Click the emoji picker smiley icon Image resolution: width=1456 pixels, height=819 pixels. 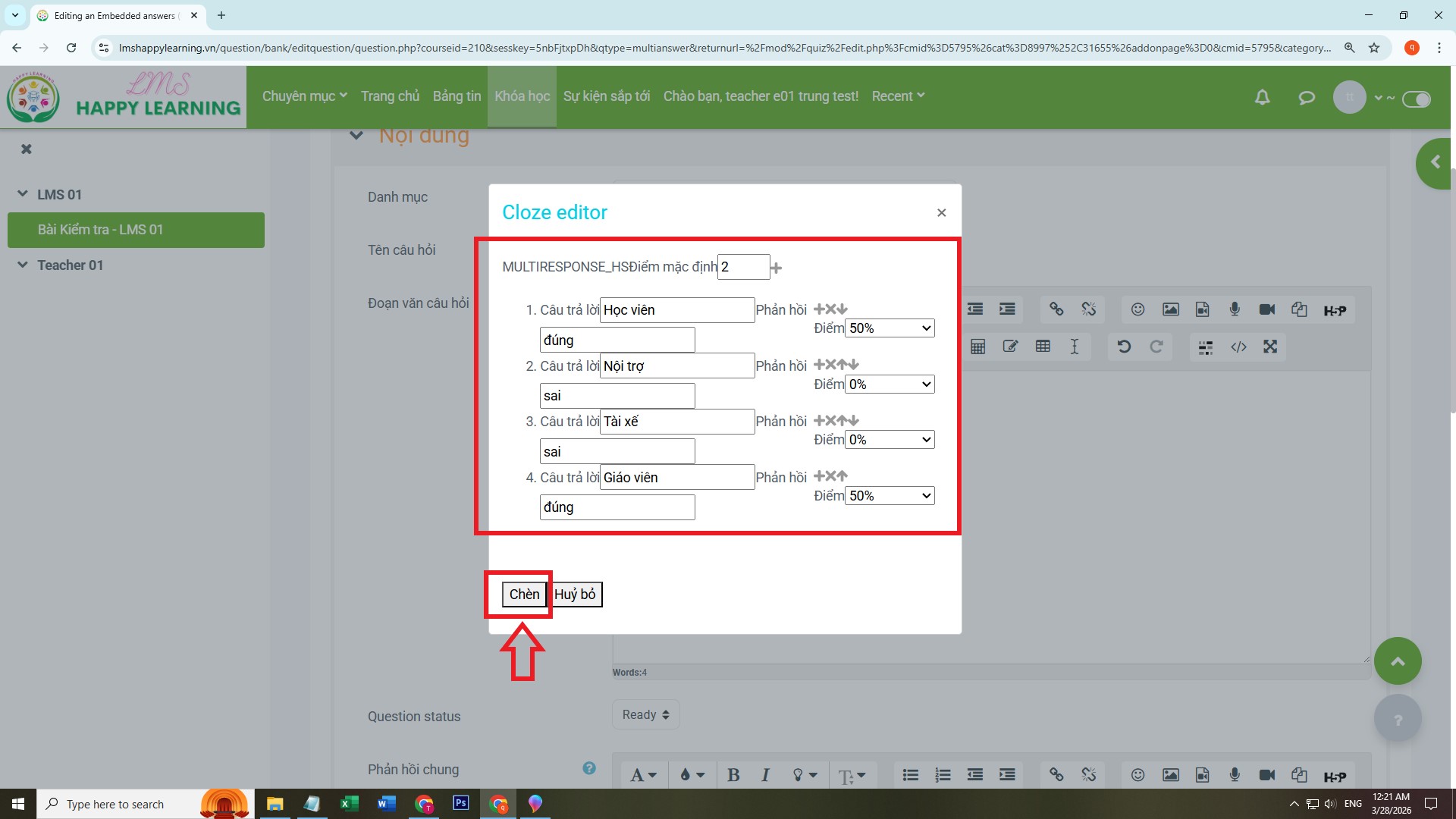tap(1137, 309)
